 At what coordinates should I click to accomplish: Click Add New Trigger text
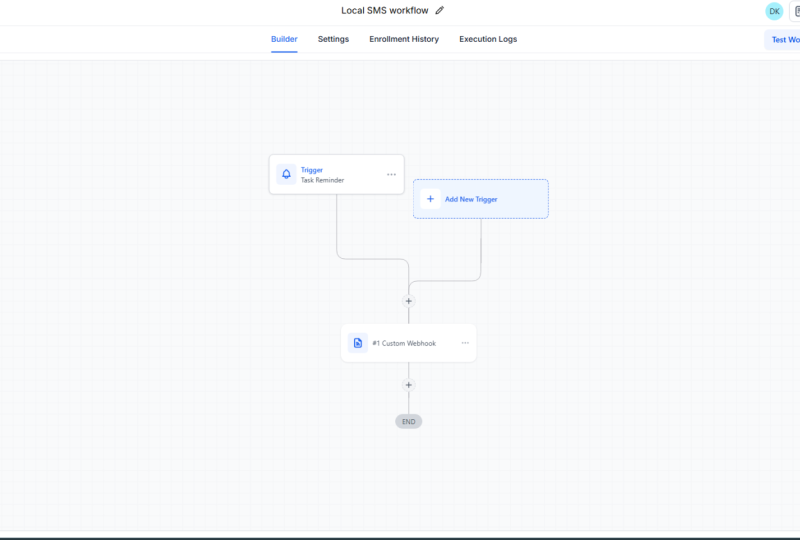pyautogui.click(x=471, y=200)
